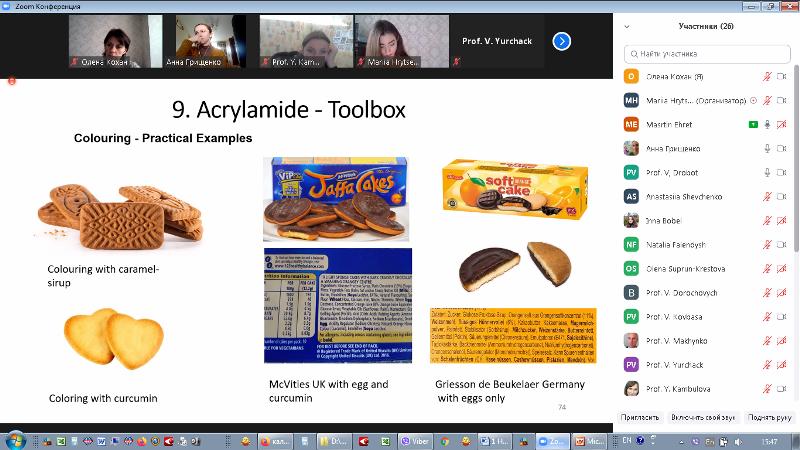Click Олена Кохан video thumbnail
The width and height of the screenshot is (800, 450).
[x=115, y=41]
